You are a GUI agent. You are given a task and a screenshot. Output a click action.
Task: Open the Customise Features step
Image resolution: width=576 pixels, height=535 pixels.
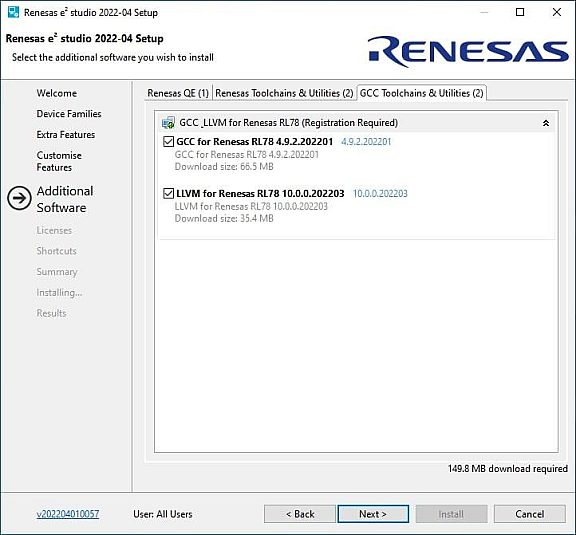pyautogui.click(x=59, y=161)
